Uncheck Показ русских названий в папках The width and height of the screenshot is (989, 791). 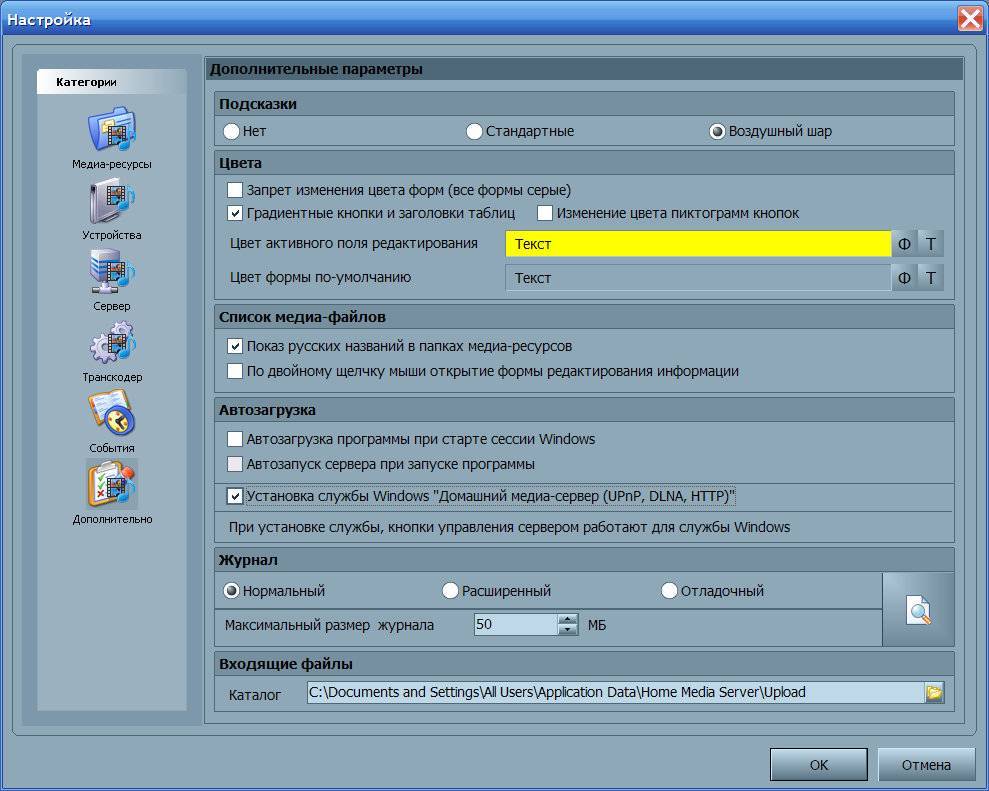click(x=235, y=346)
